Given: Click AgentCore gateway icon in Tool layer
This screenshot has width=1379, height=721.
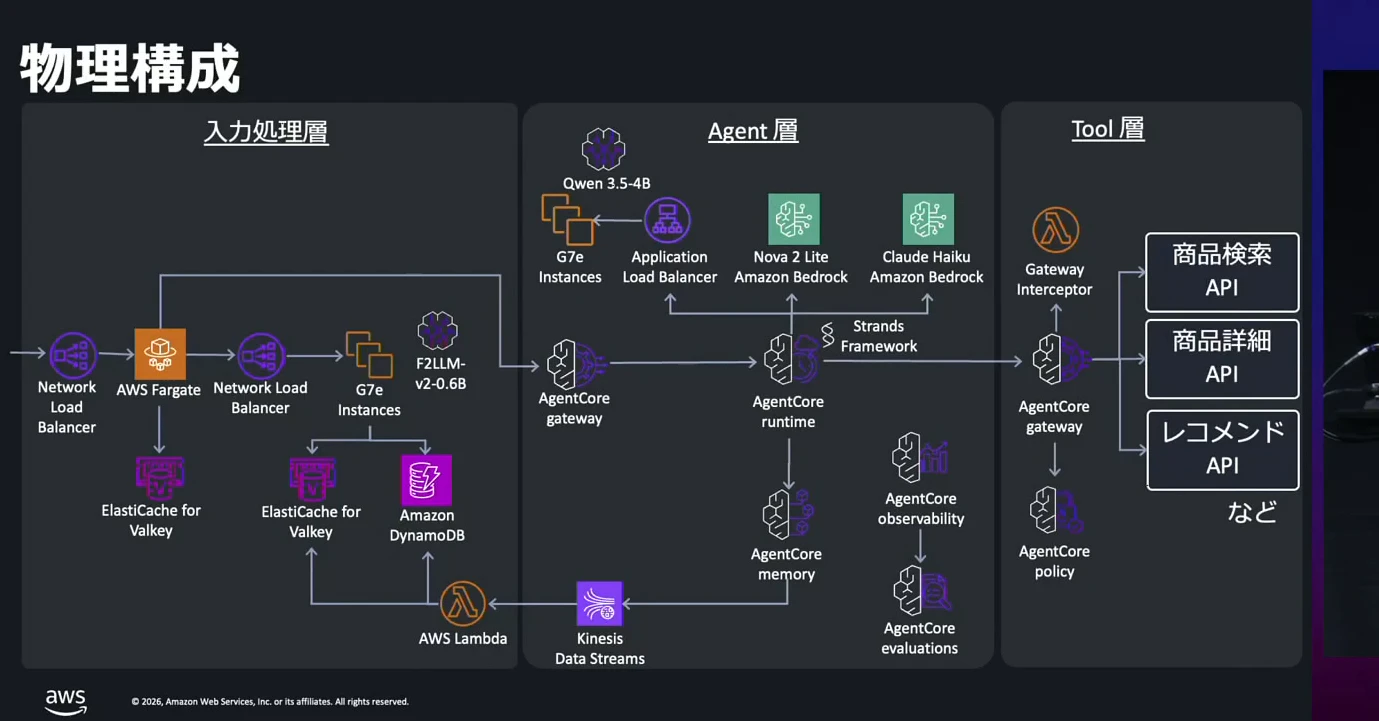Looking at the screenshot, I should click(1060, 359).
